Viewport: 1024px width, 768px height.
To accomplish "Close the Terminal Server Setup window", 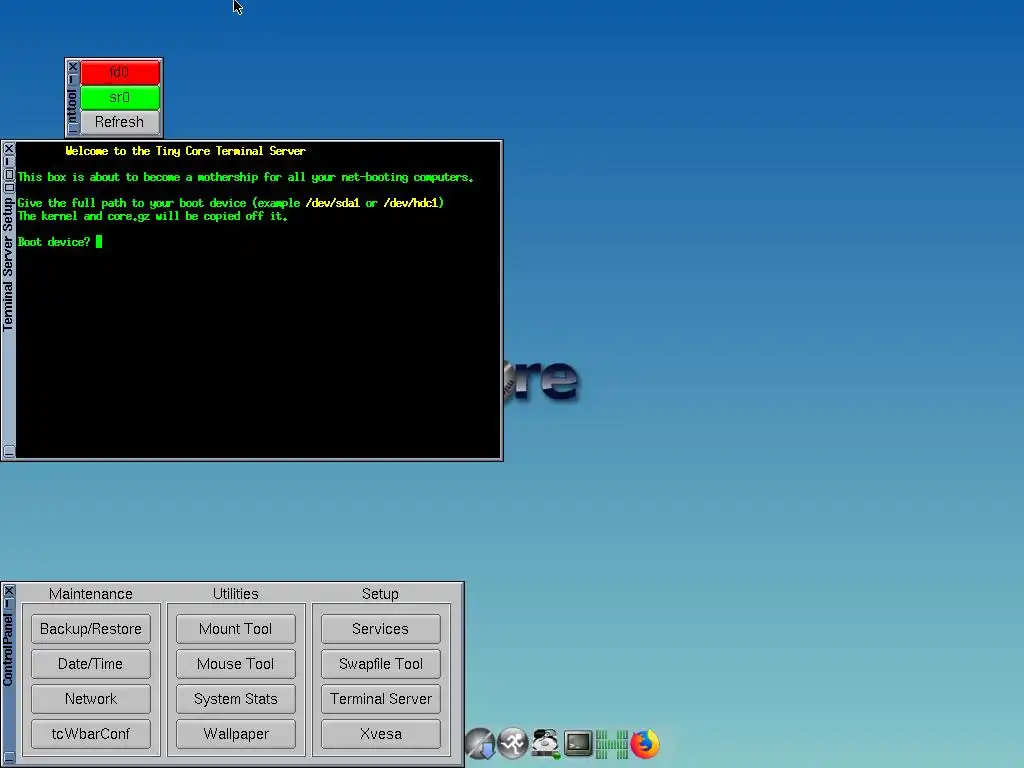I will [x=9, y=149].
